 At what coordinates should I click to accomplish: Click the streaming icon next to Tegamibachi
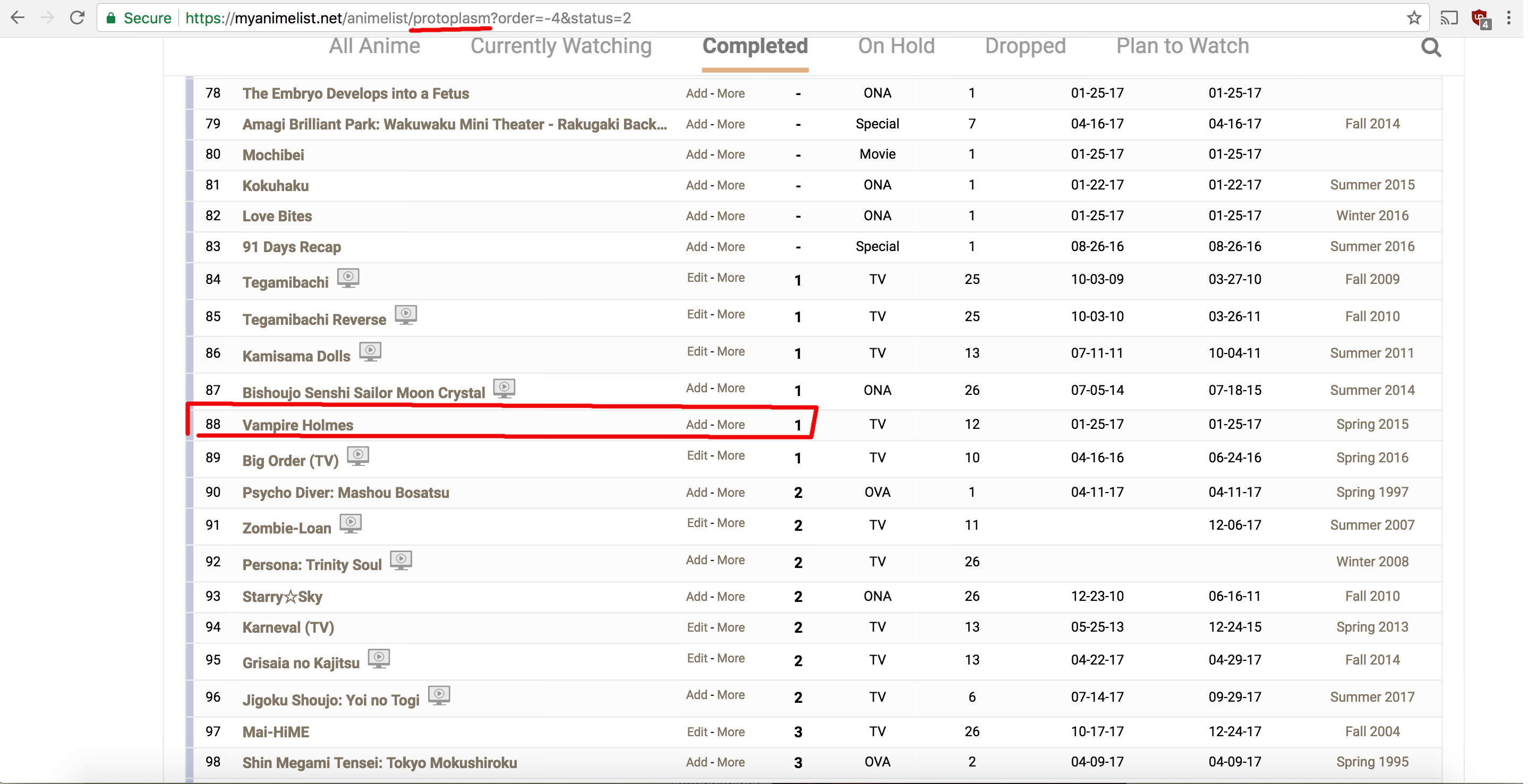point(348,278)
